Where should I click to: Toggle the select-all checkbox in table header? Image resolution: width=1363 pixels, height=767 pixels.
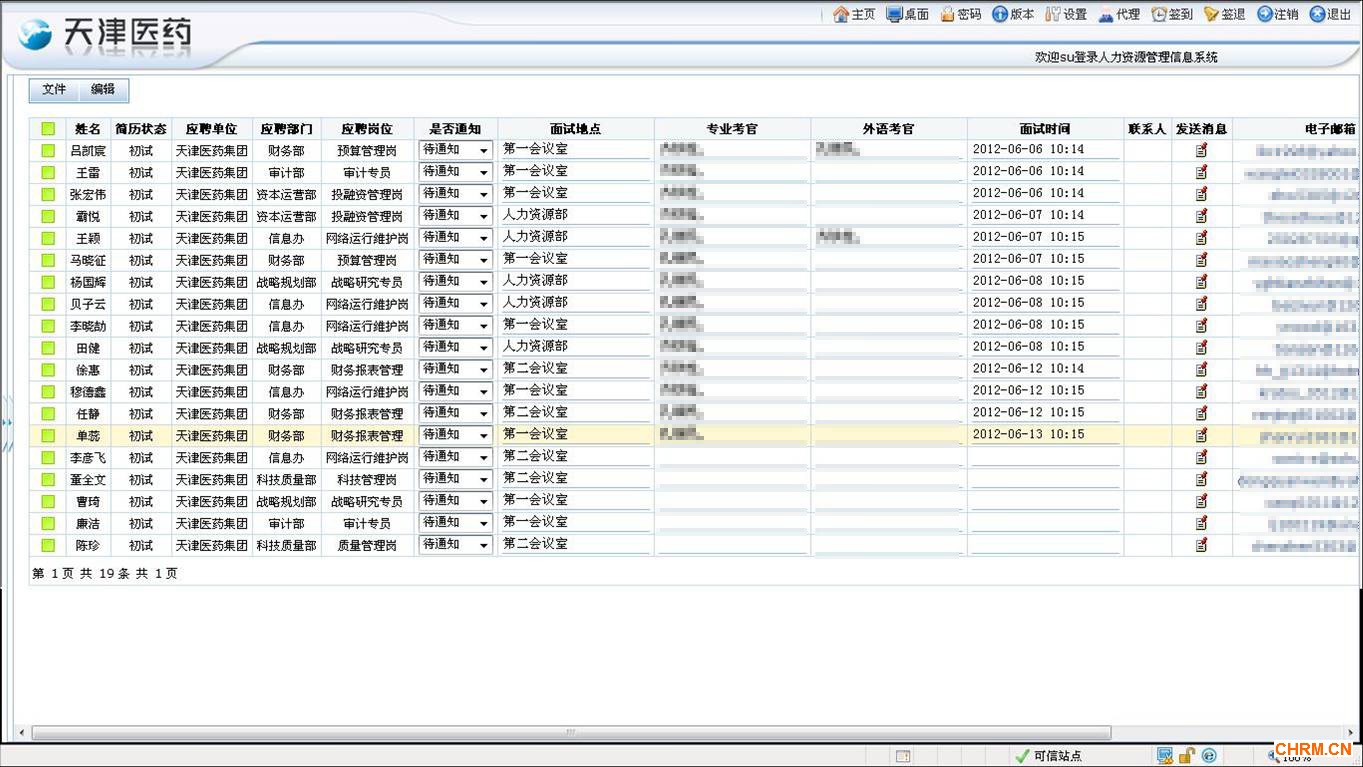pyautogui.click(x=48, y=129)
